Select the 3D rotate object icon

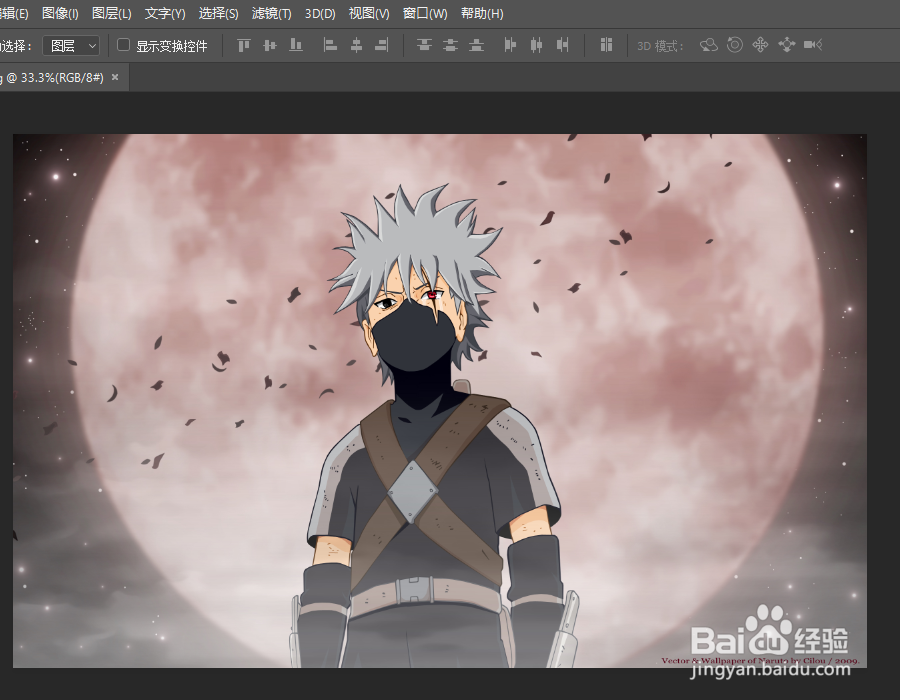[x=709, y=45]
